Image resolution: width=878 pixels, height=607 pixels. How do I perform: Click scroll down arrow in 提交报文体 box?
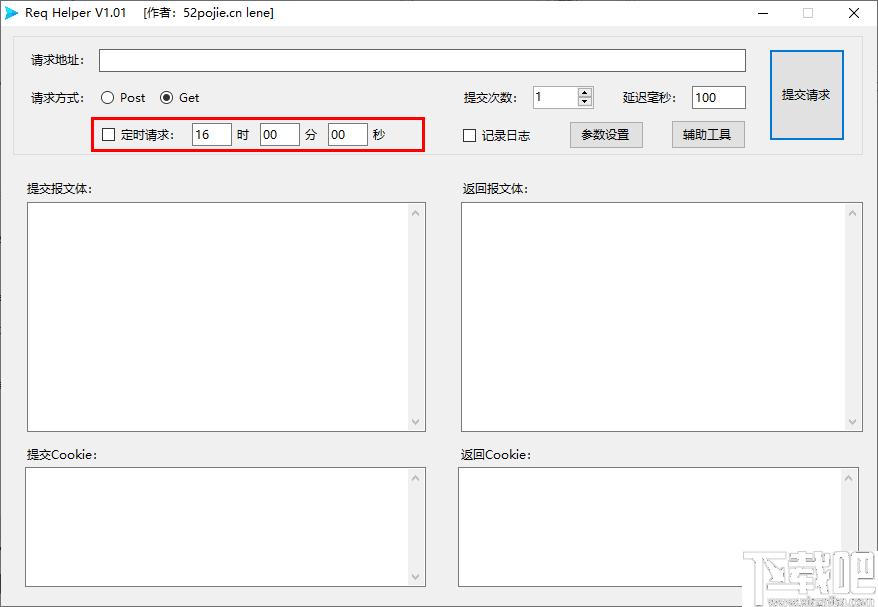click(415, 422)
